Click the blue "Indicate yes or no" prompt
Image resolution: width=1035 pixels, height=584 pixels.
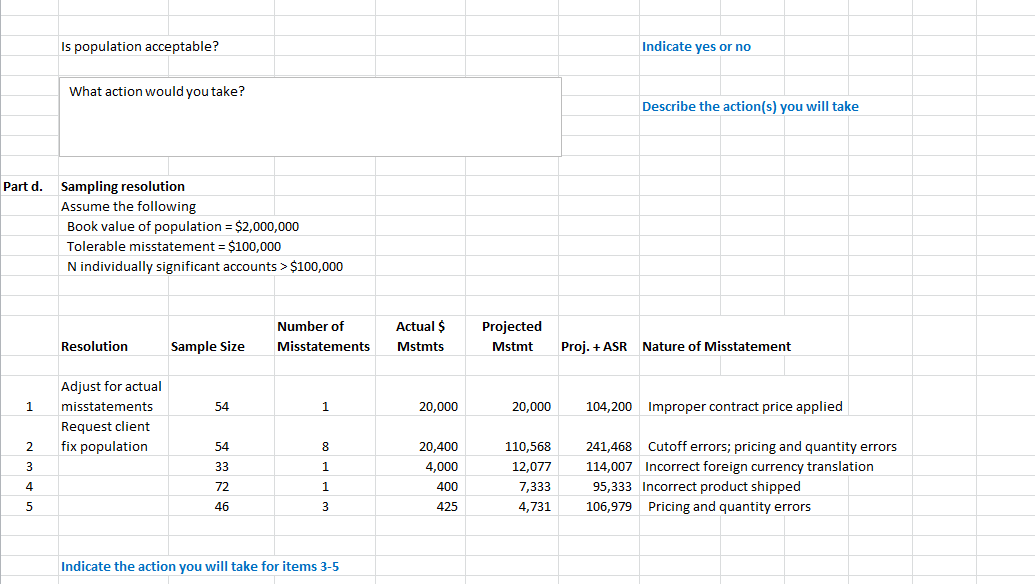697,46
